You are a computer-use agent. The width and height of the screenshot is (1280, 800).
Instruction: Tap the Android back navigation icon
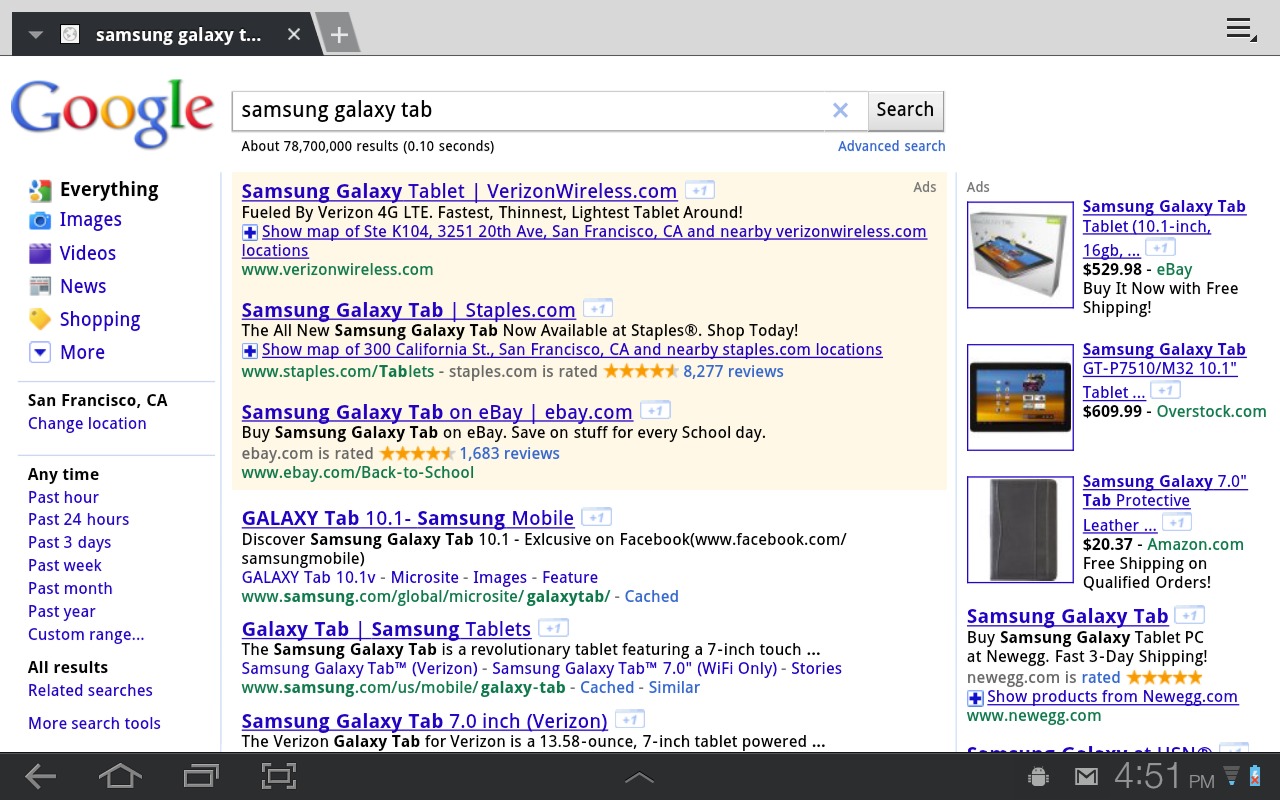click(40, 776)
